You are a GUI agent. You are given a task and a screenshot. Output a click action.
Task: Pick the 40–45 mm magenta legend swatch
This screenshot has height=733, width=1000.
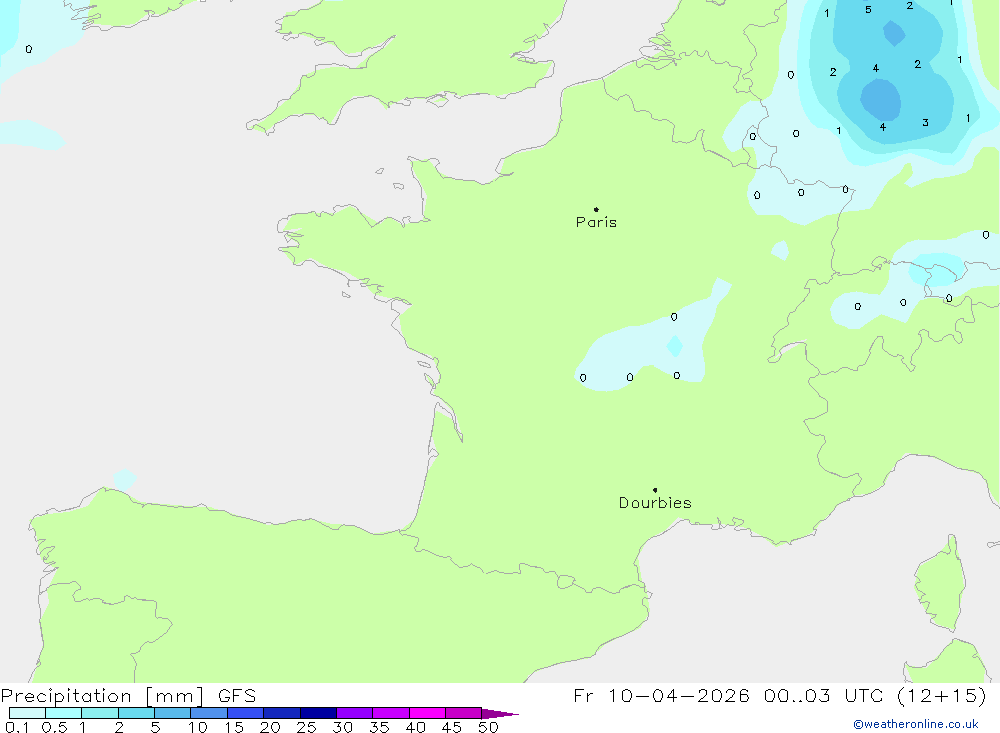click(427, 713)
